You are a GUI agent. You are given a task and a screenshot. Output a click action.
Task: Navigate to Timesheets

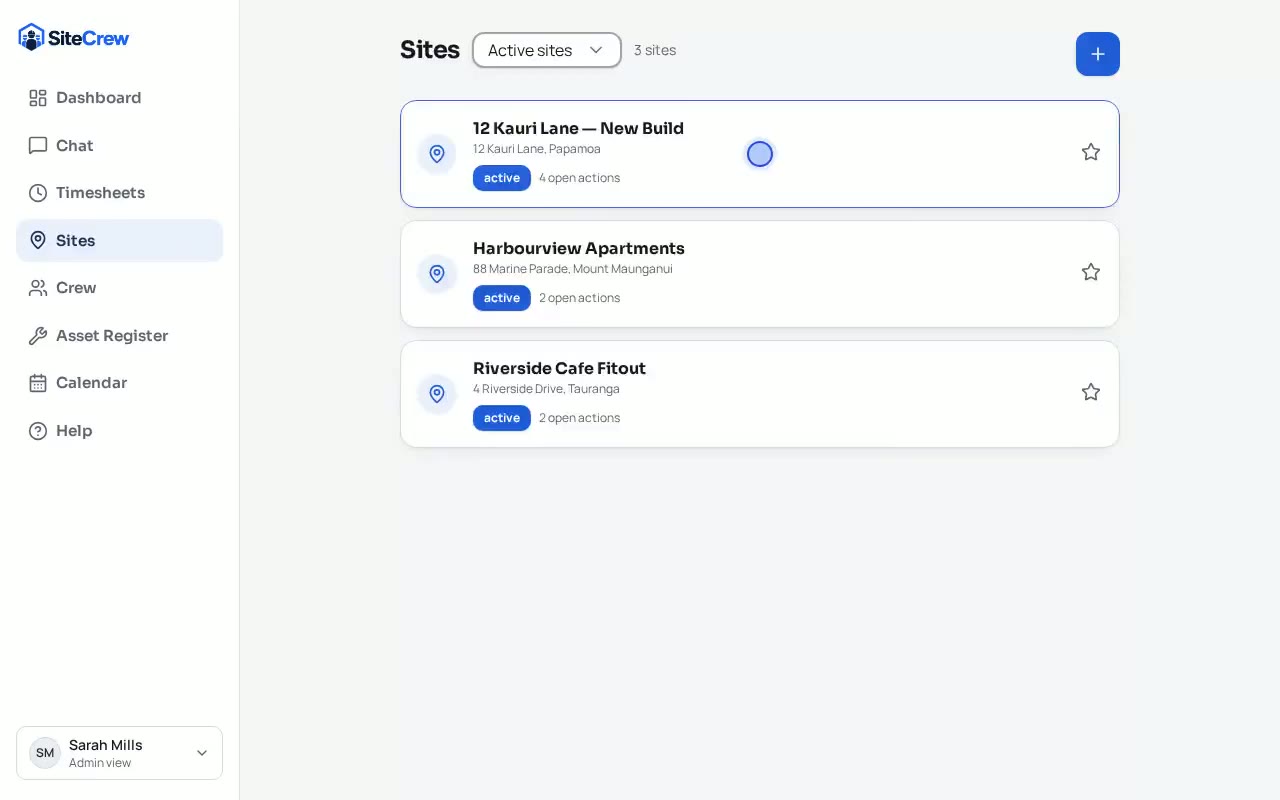click(119, 193)
